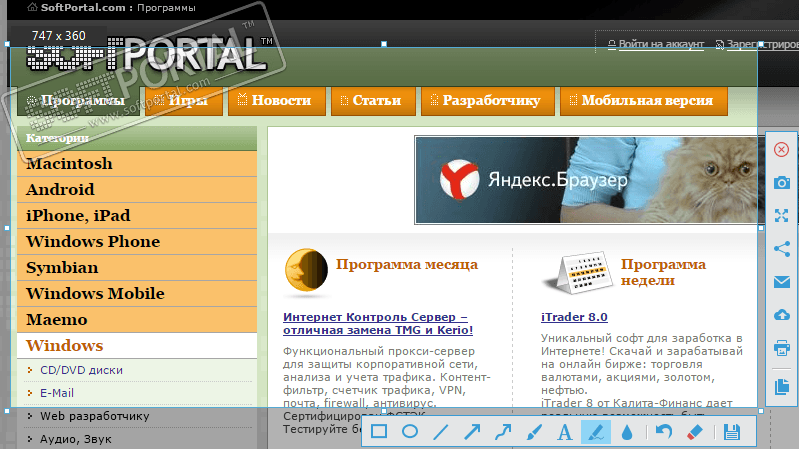Open Web разработчику subcategory

95,416
